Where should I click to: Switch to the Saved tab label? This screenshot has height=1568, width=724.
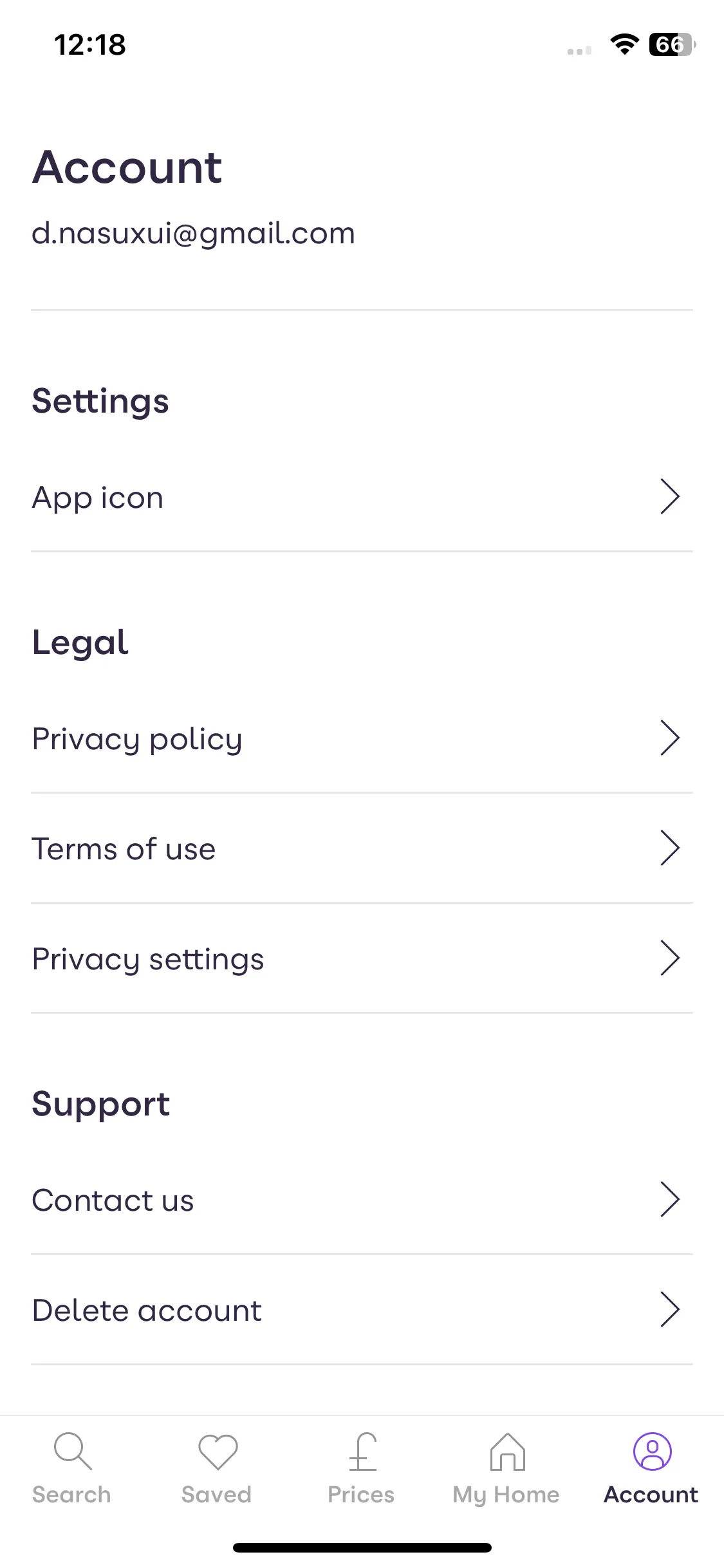point(216,1494)
